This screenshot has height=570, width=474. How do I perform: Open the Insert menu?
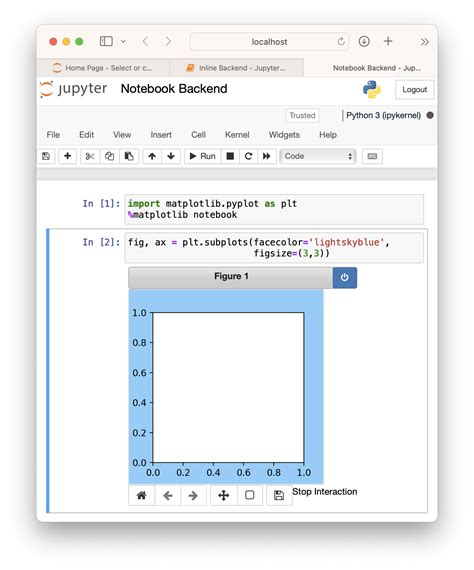click(x=161, y=135)
